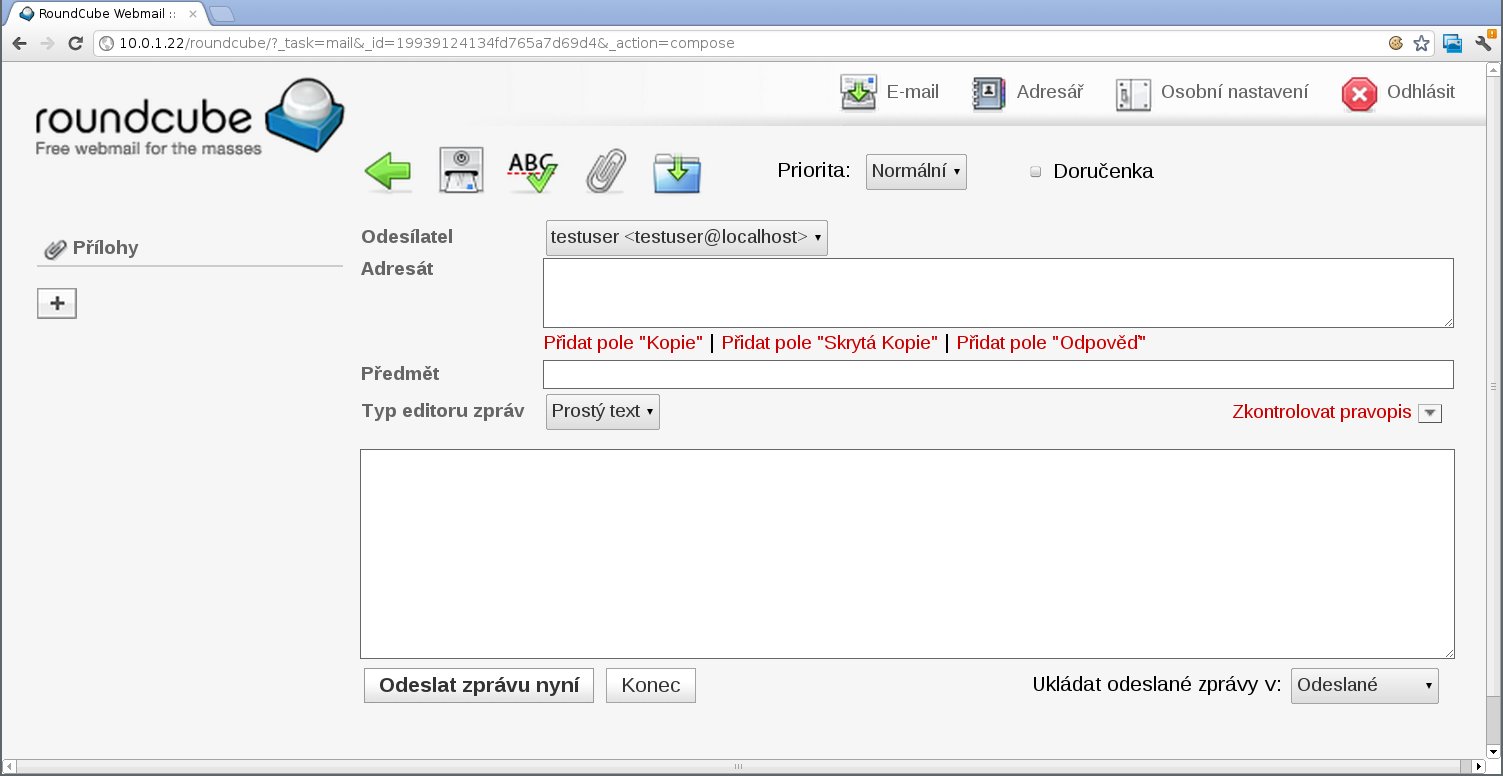The height and width of the screenshot is (776, 1503).
Task: Open the Priorita dropdown
Action: pos(916,172)
